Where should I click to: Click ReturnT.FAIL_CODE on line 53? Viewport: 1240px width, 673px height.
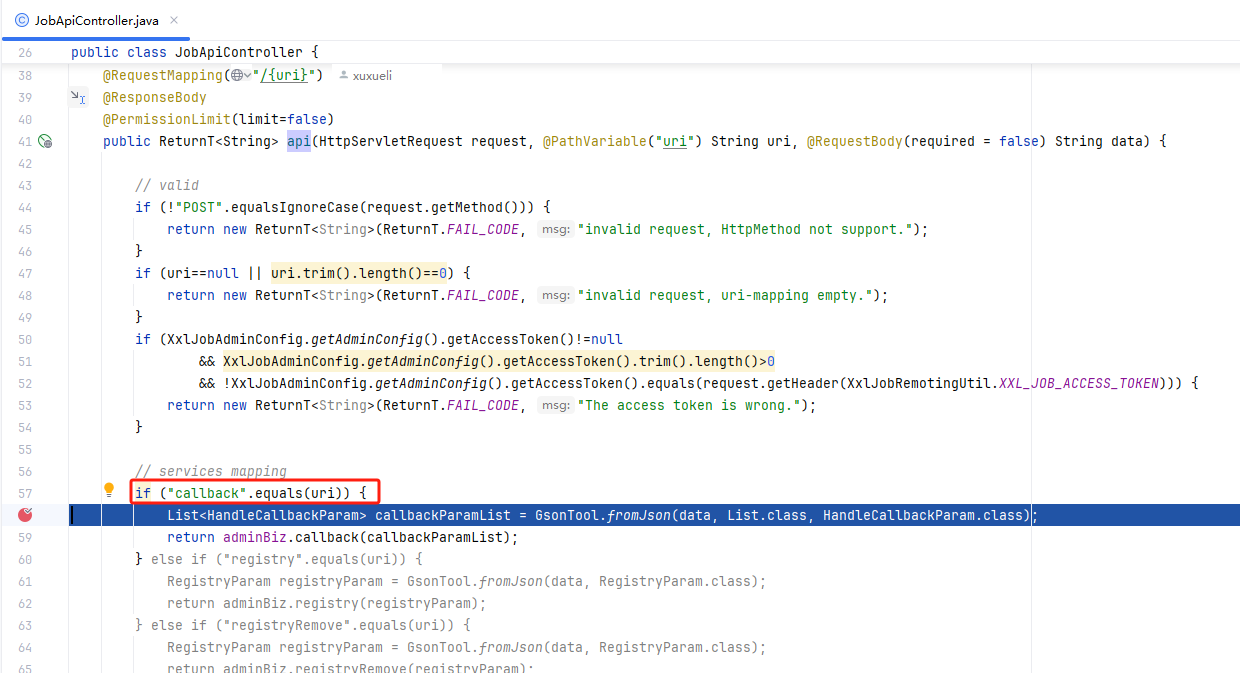click(x=451, y=406)
